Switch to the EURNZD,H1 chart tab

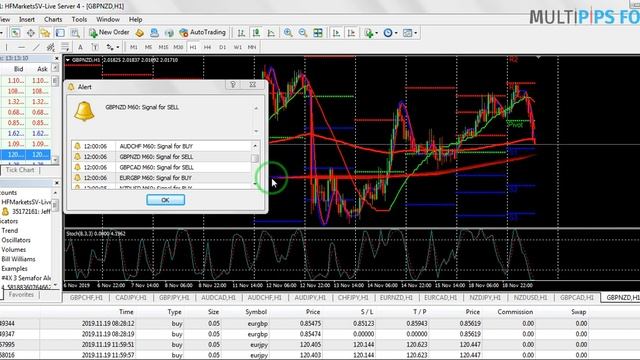coord(396,298)
